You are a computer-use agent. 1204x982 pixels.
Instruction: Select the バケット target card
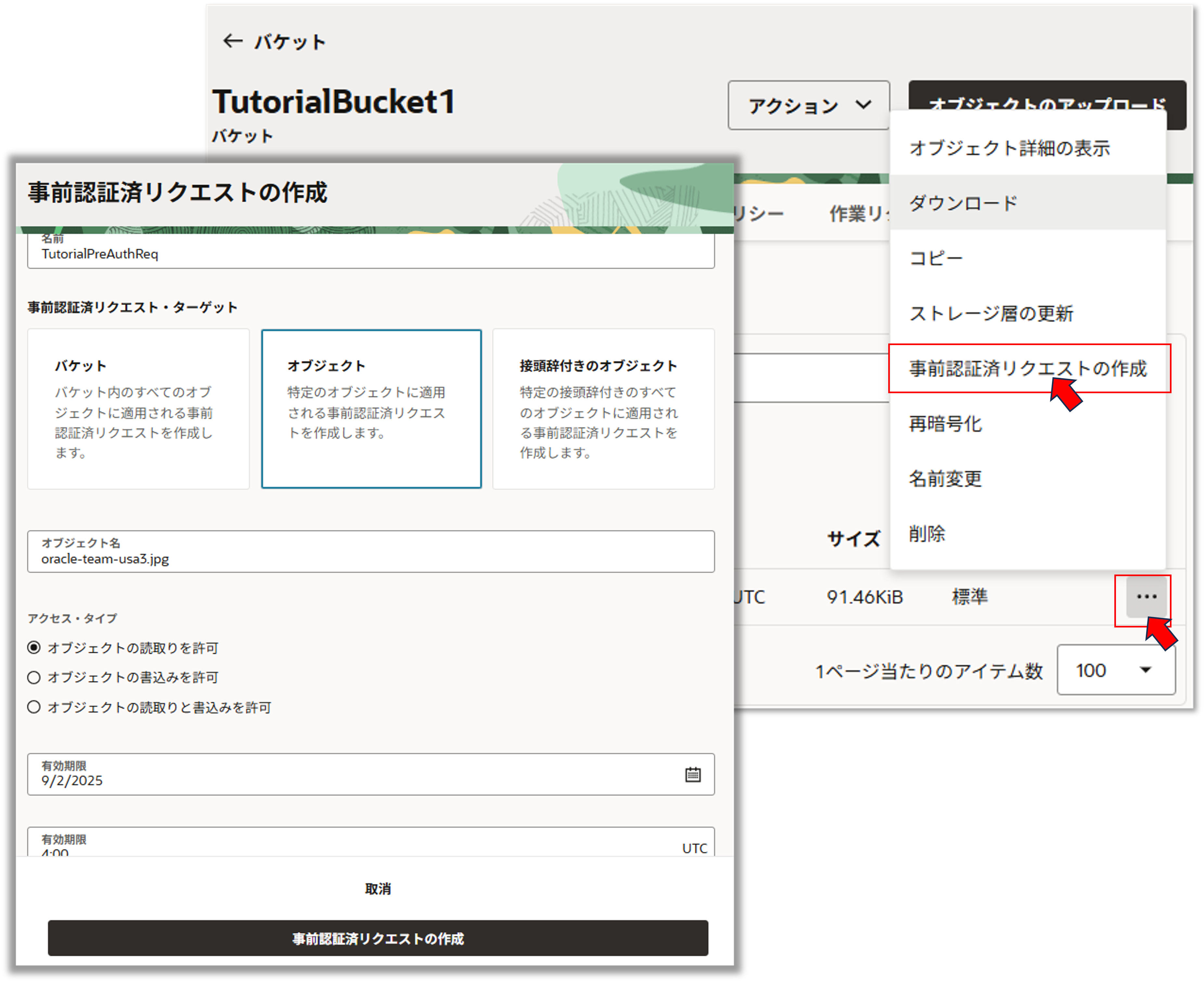click(138, 408)
